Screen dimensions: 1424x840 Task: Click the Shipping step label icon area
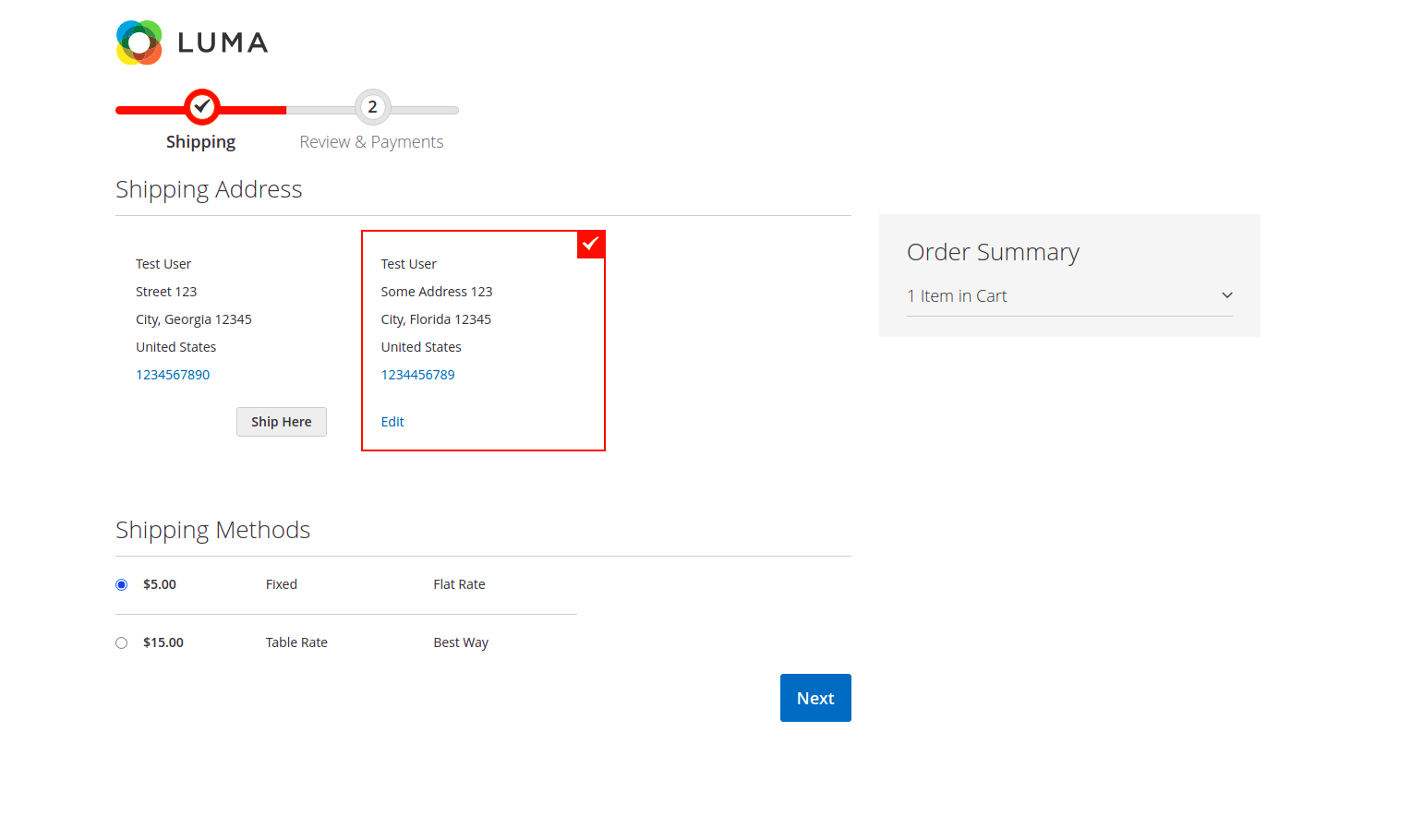201,106
